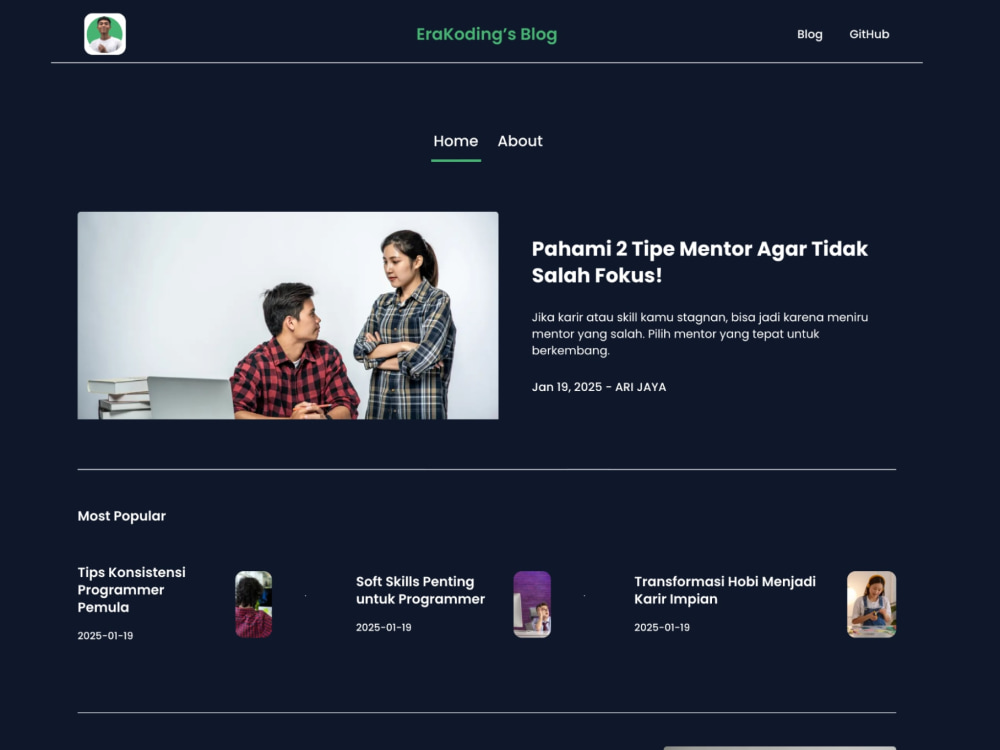Open the EraKoding's Blog site title

pyautogui.click(x=487, y=34)
